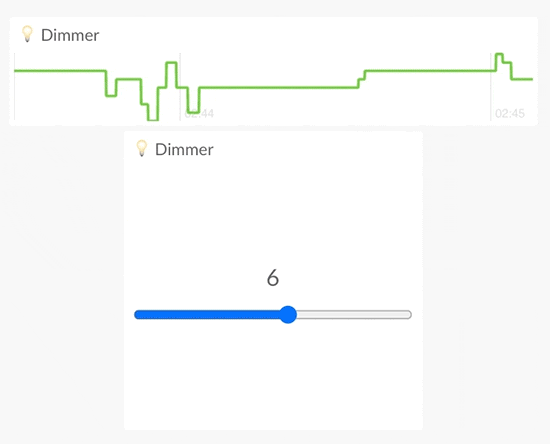Set the dimmer to maximum at the track's right end
The height and width of the screenshot is (444, 550).
pyautogui.click(x=409, y=315)
